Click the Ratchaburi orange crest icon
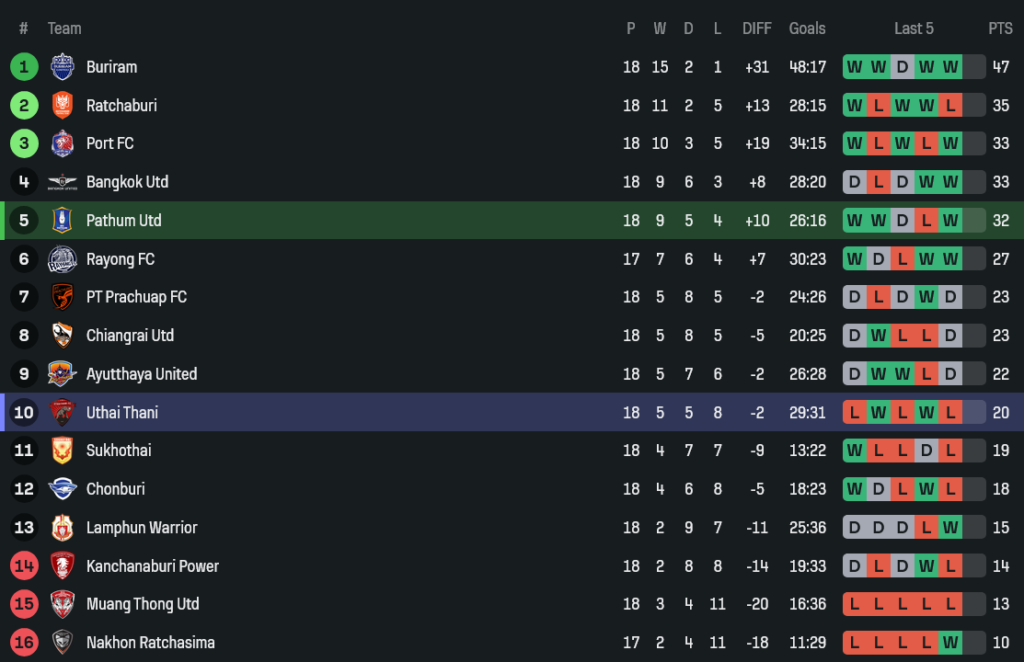 [x=62, y=105]
